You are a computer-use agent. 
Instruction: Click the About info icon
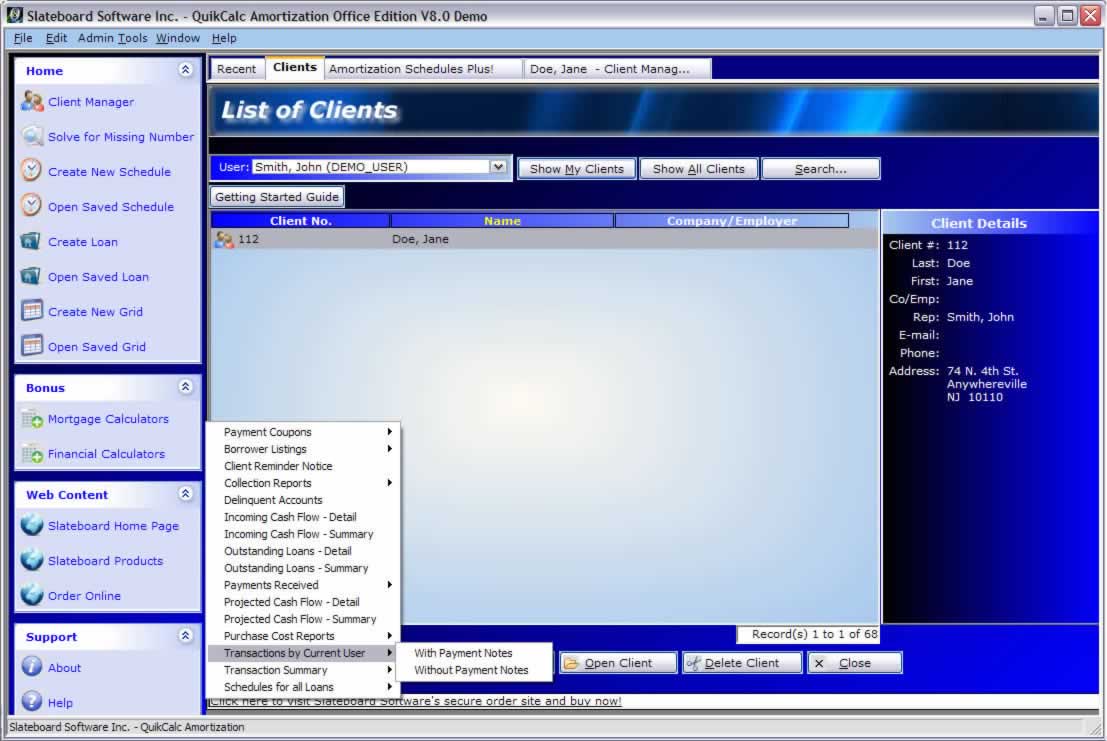(32, 667)
